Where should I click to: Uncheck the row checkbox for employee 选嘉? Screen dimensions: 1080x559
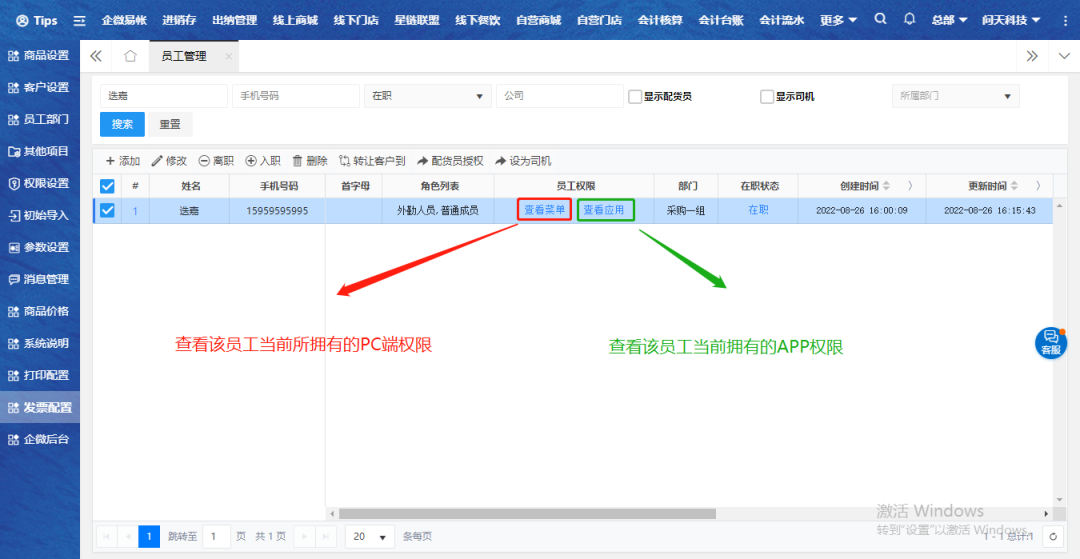(x=107, y=210)
